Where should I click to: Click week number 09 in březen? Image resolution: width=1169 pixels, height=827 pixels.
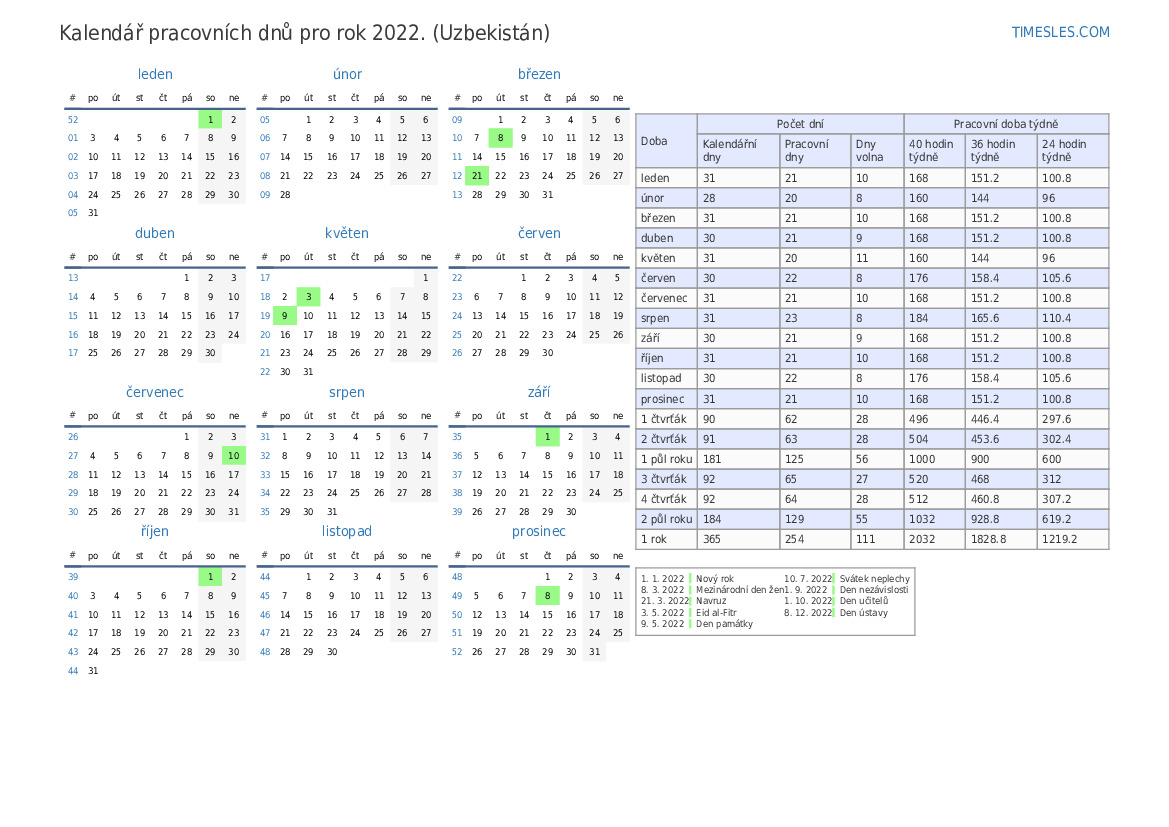[457, 119]
